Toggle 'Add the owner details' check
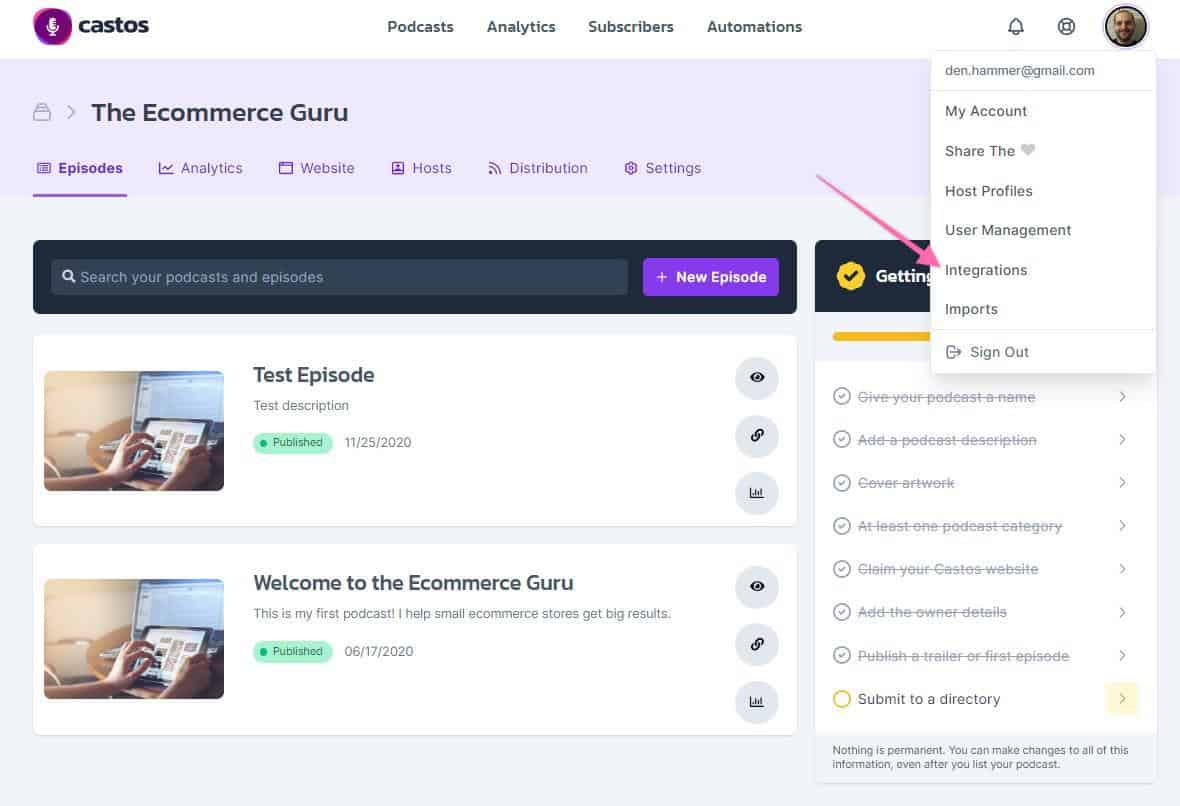 (x=841, y=612)
